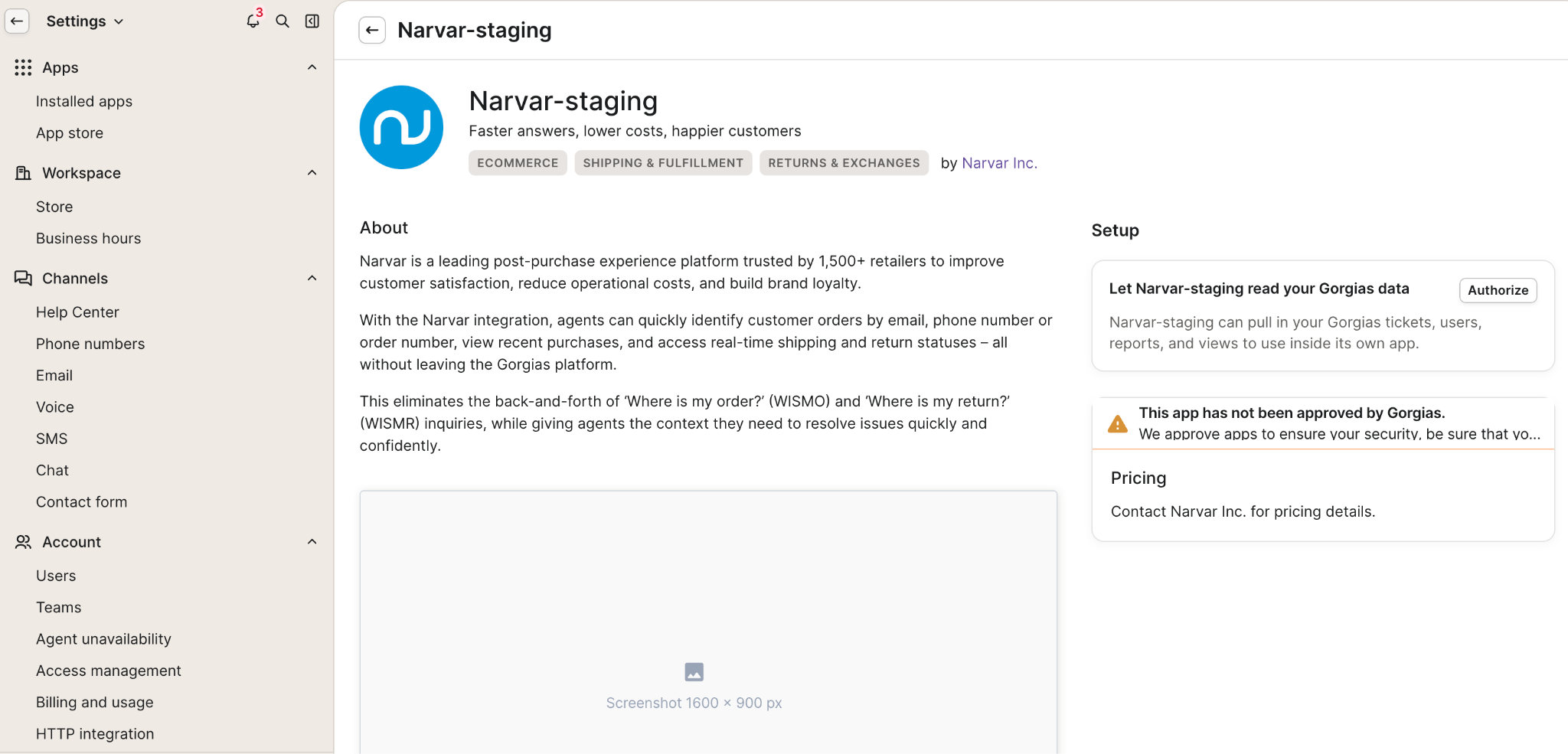Collapse the Workspace section chevron
This screenshot has height=754, width=1568.
pos(312,173)
